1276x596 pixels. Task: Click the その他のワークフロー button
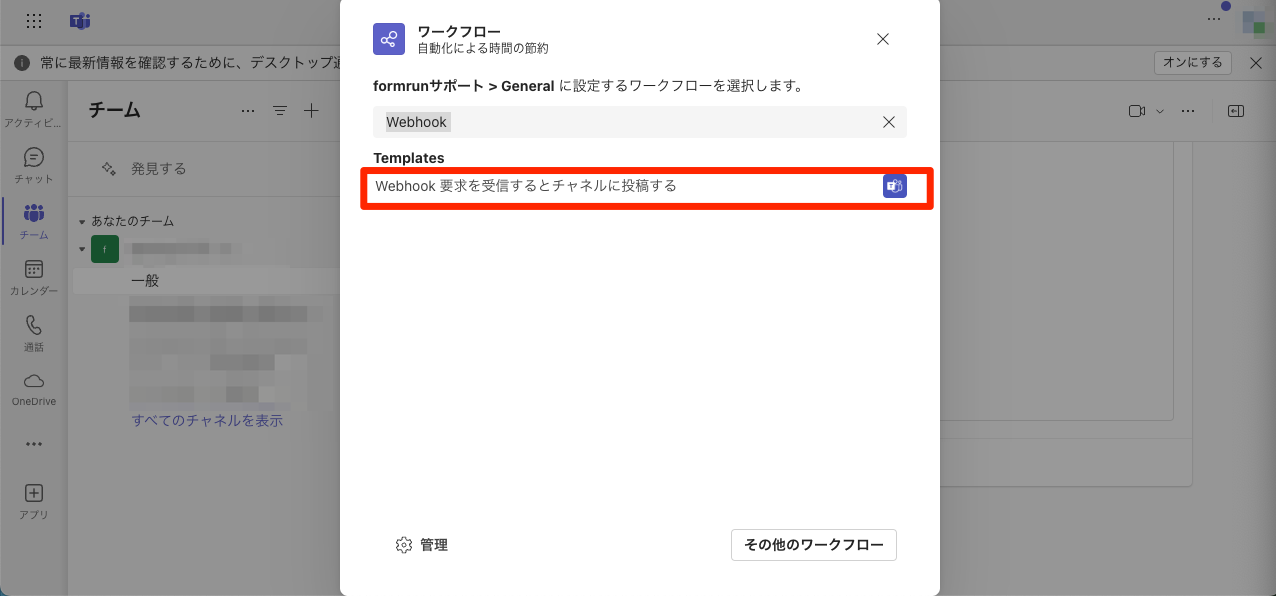point(814,545)
